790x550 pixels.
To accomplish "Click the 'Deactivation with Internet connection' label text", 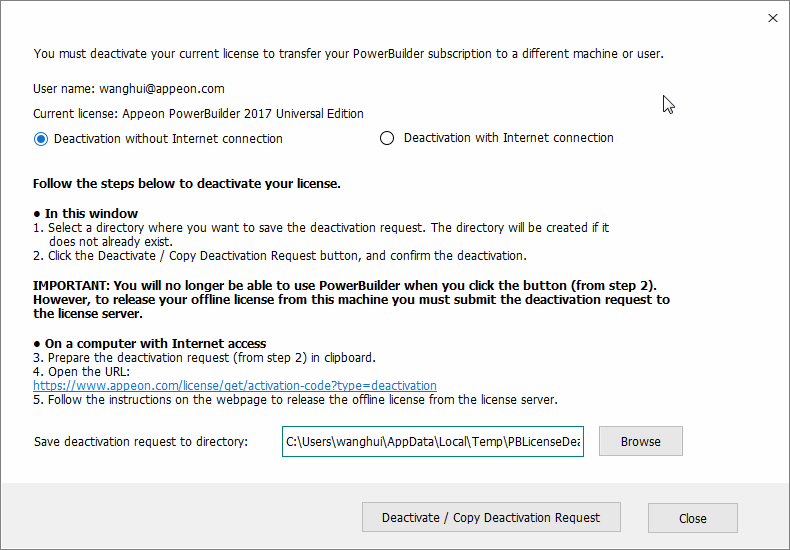I will click(x=508, y=138).
